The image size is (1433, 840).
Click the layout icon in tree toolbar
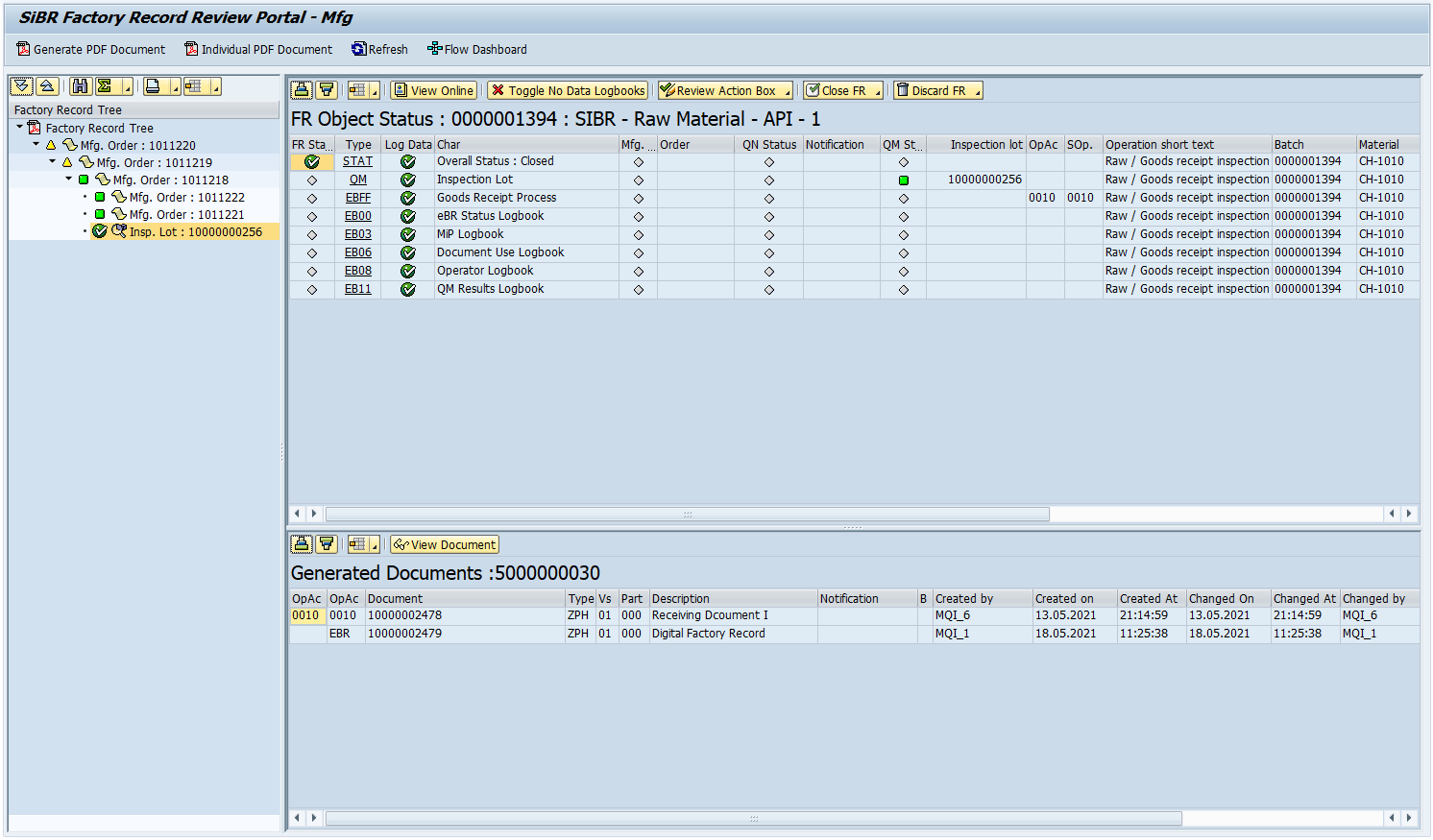pos(194,86)
